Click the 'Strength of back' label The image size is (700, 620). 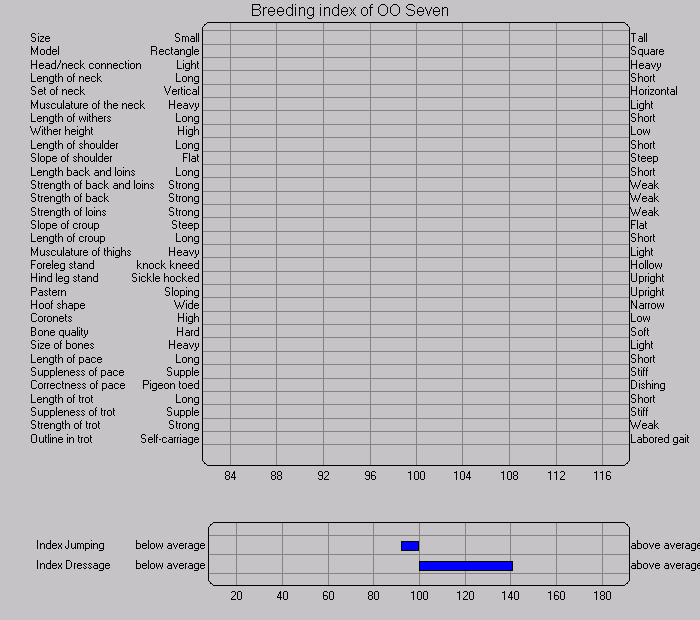tap(69, 198)
